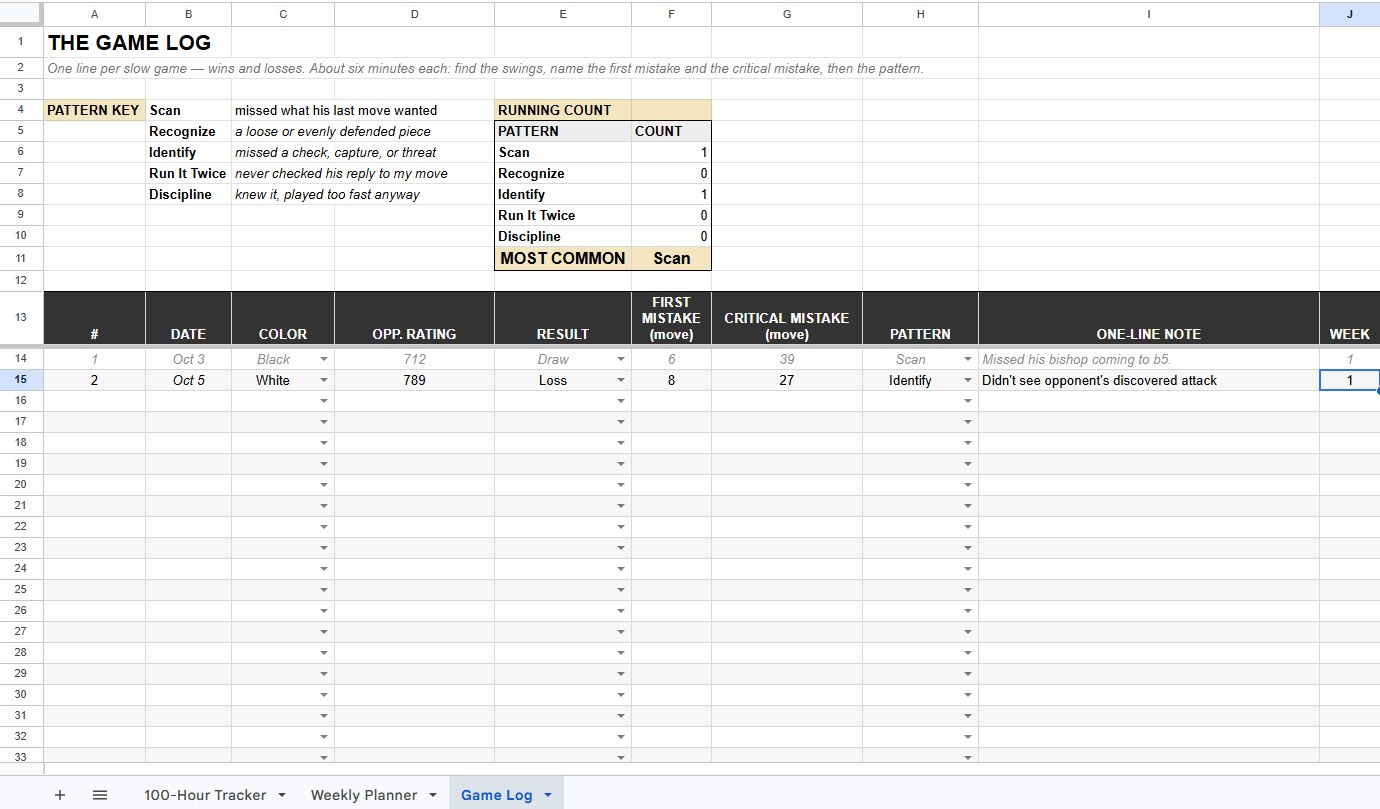This screenshot has height=809, width=1380.
Task: Click the WEEK column header cell
Action: 1349,319
